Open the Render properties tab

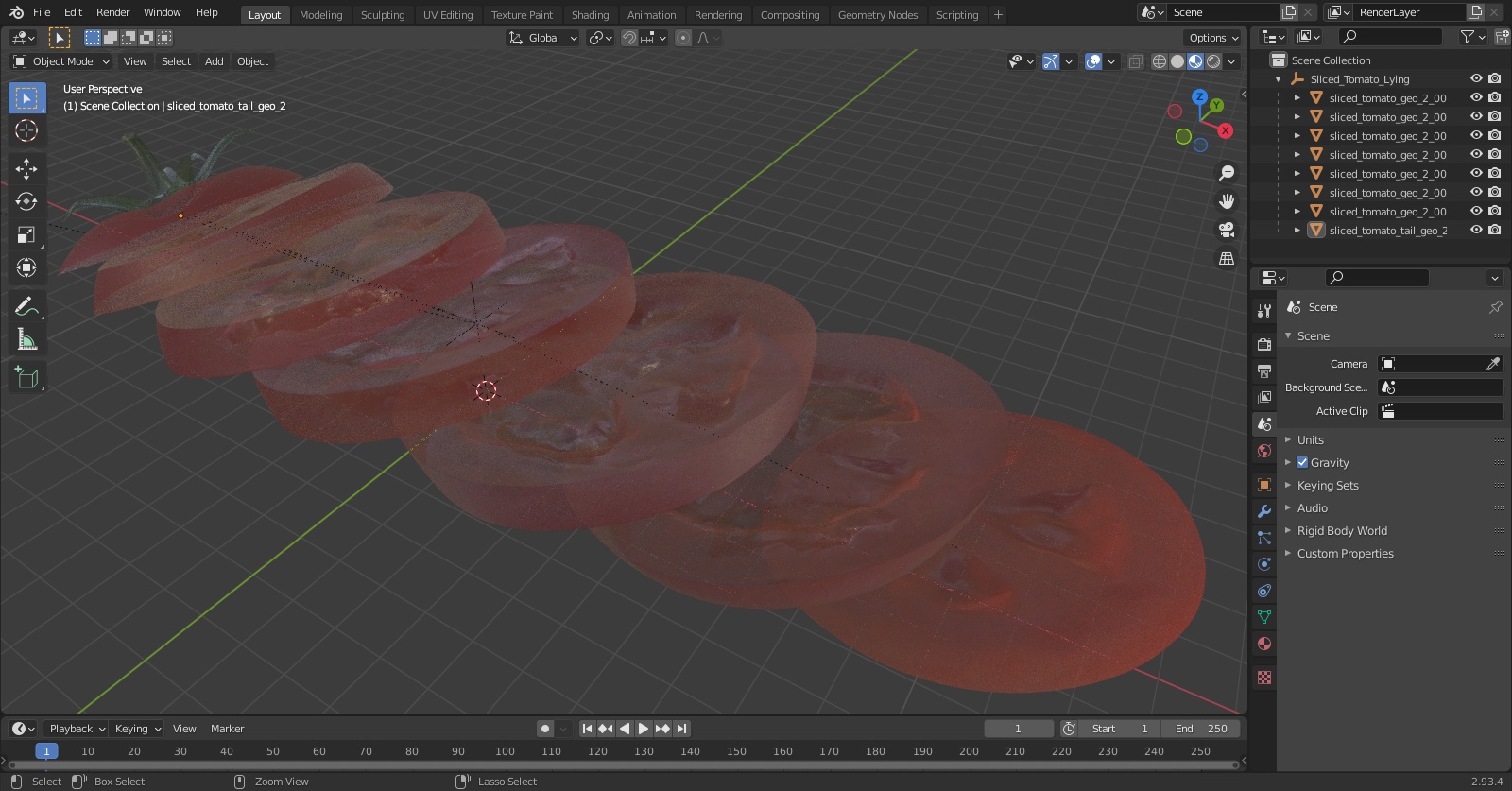1264,345
